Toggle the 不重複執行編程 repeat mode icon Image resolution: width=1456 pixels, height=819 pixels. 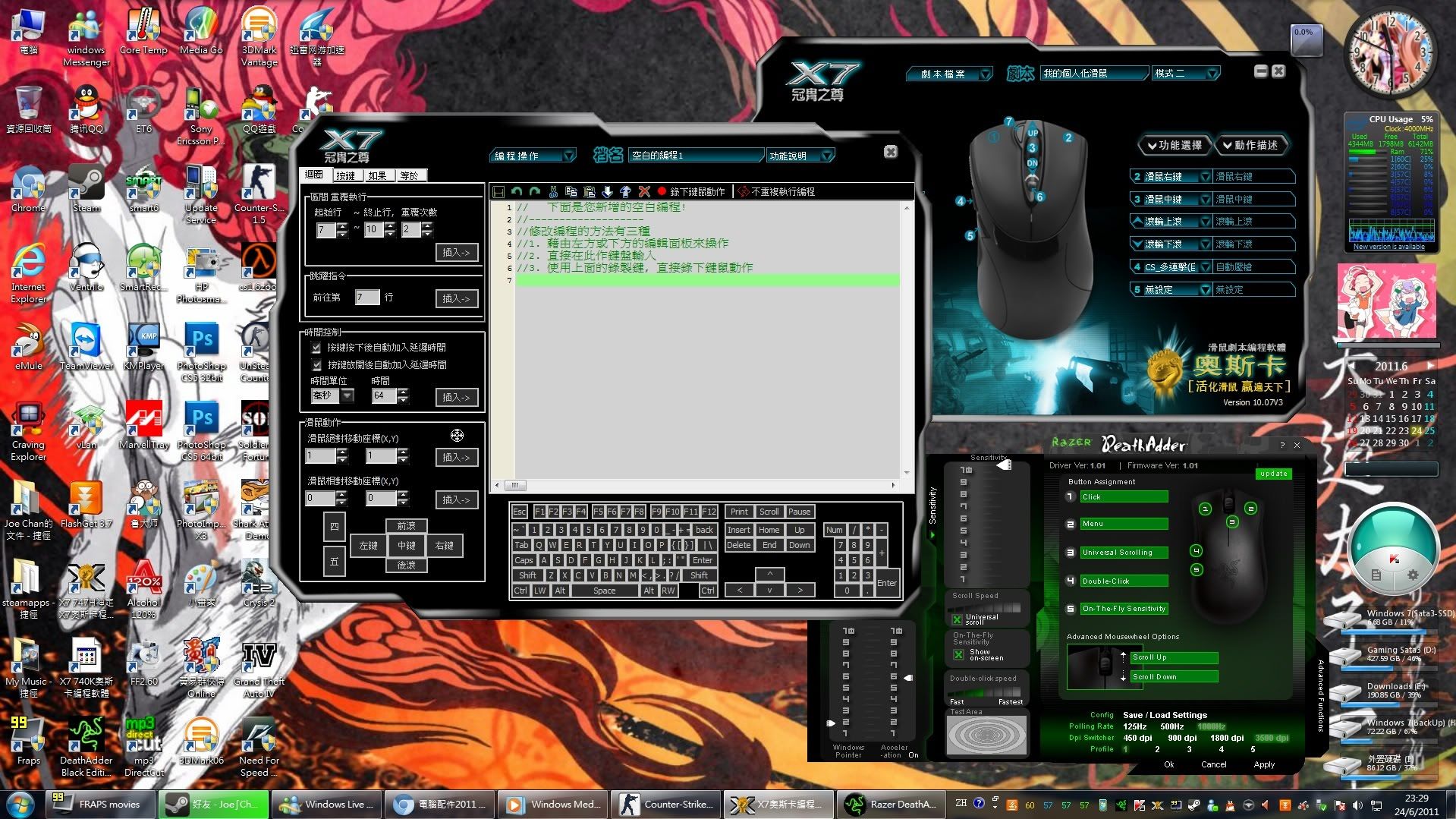744,192
